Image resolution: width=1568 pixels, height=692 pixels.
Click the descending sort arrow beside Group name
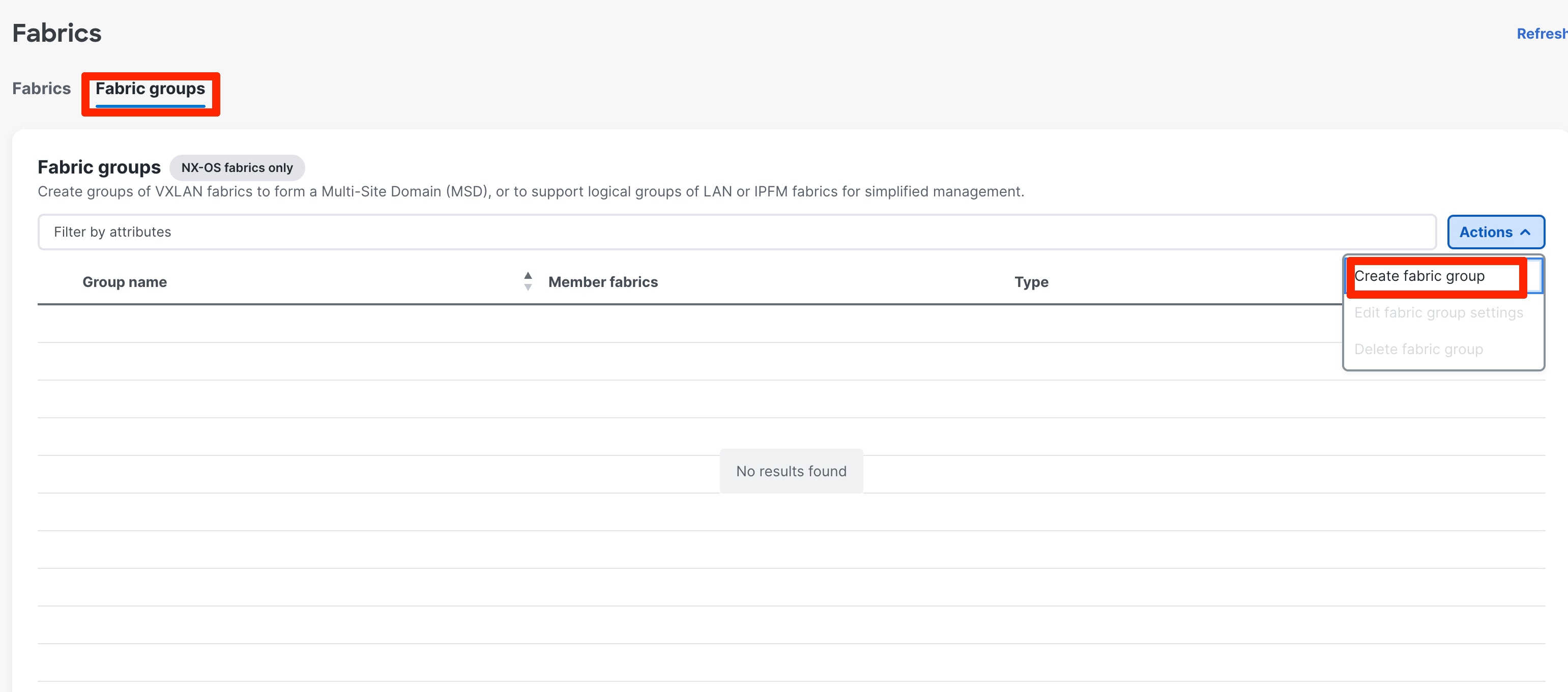(528, 287)
